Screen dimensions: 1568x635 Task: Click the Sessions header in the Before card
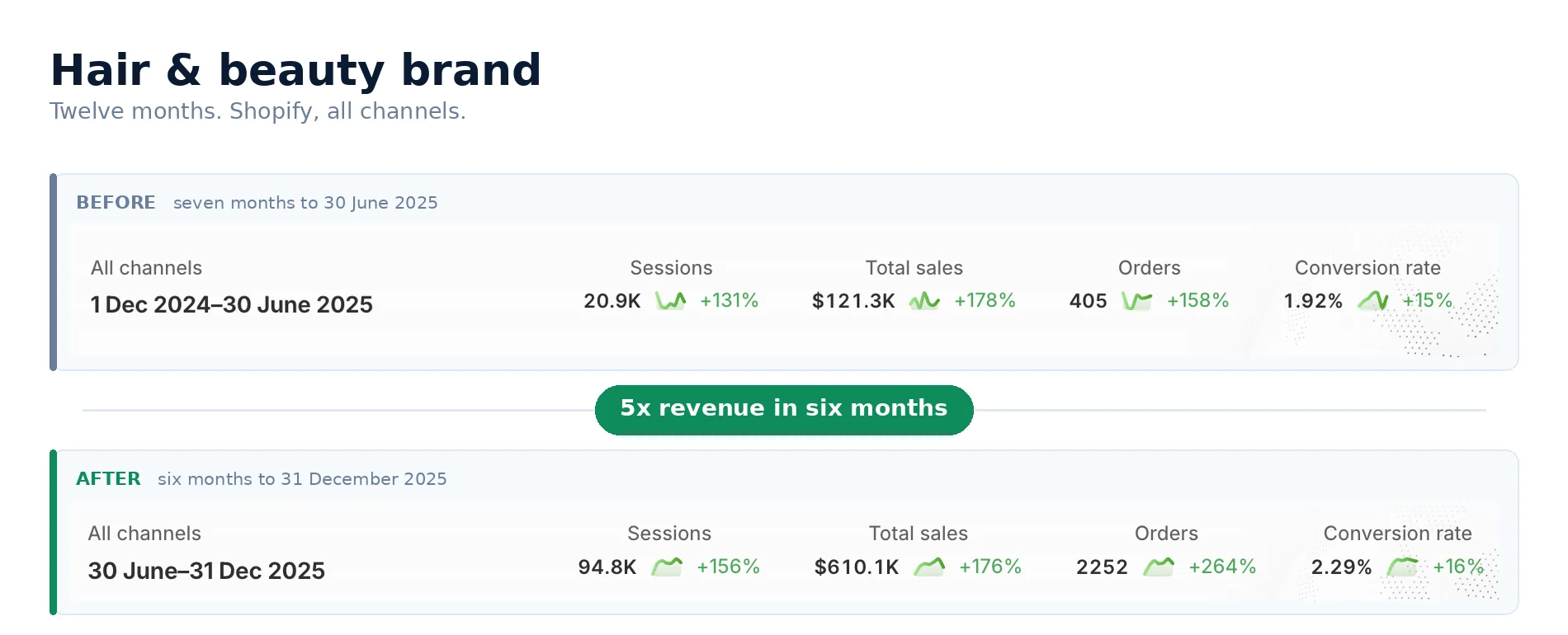tap(671, 268)
